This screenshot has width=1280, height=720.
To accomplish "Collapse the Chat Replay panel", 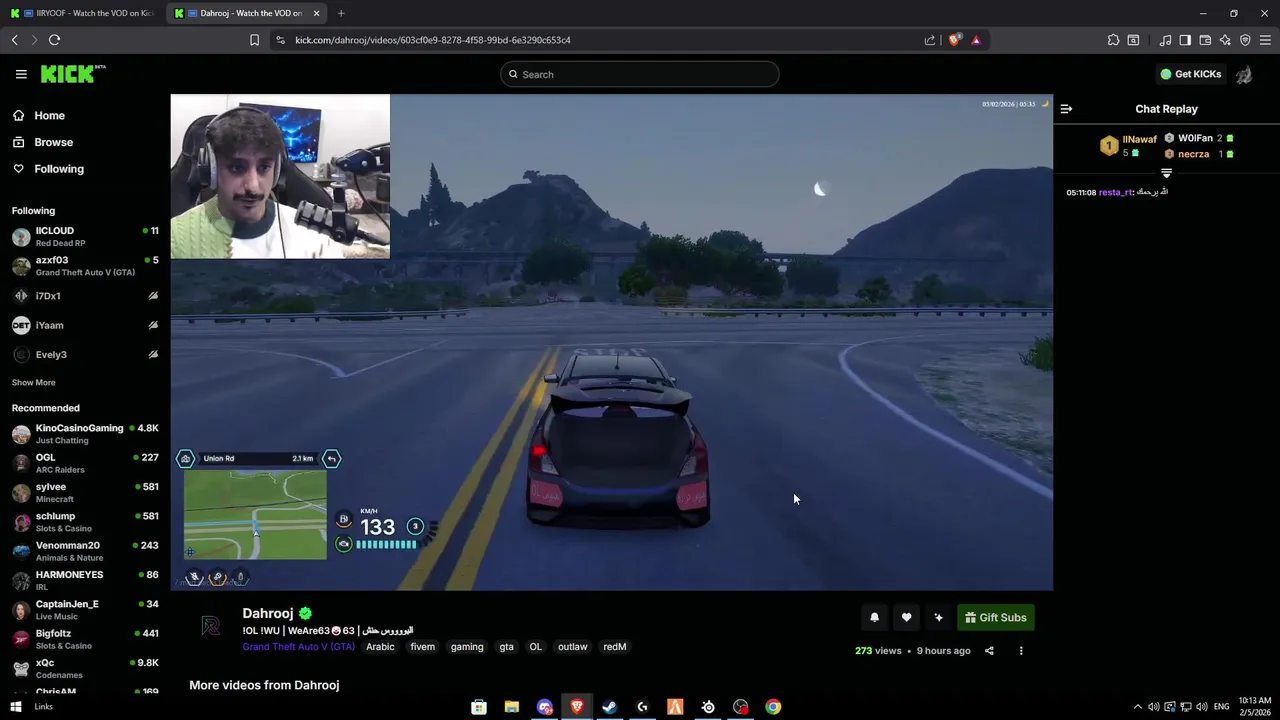I will (1066, 109).
